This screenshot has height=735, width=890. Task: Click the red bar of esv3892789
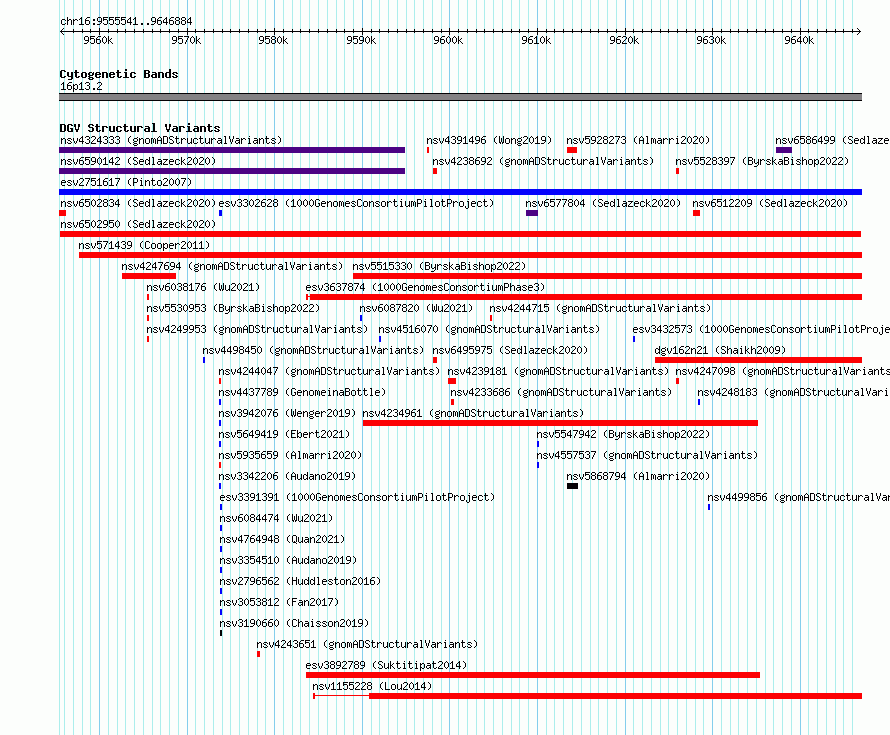point(533,675)
